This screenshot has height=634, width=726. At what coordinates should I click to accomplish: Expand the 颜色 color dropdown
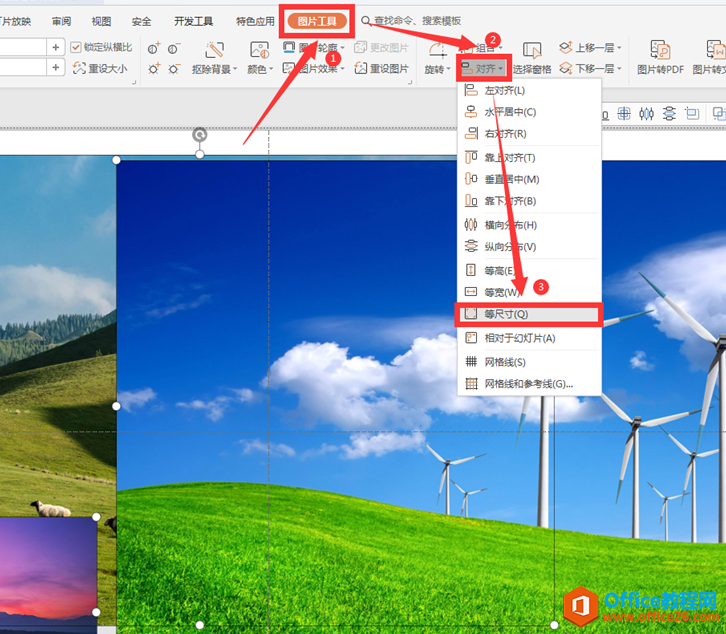(x=259, y=69)
